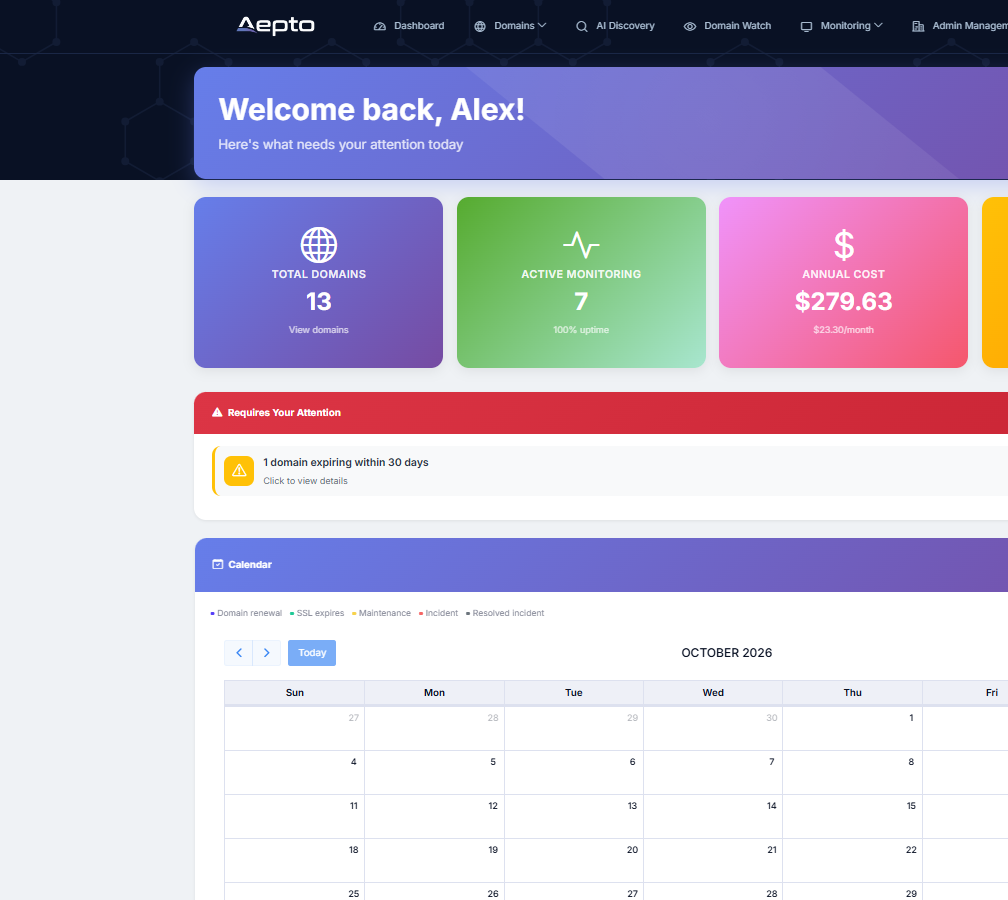Click the Today button
This screenshot has width=1008, height=900.
tap(312, 653)
